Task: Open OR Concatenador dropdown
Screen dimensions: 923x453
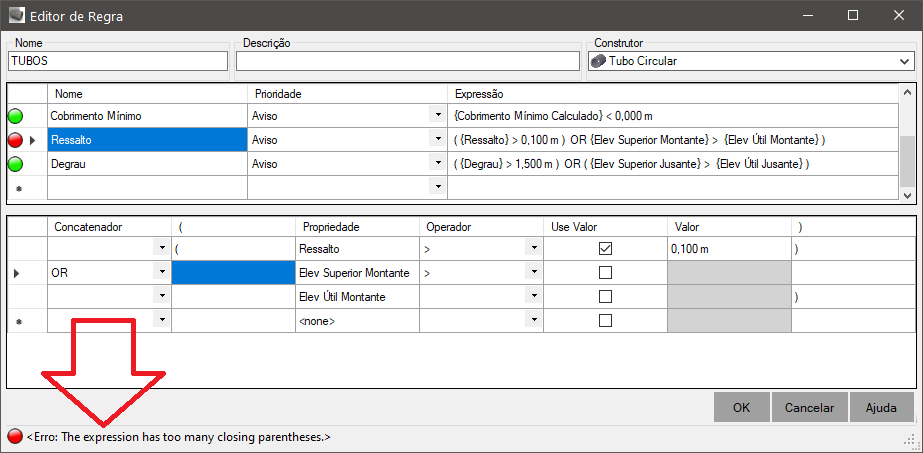Action: pos(161,273)
